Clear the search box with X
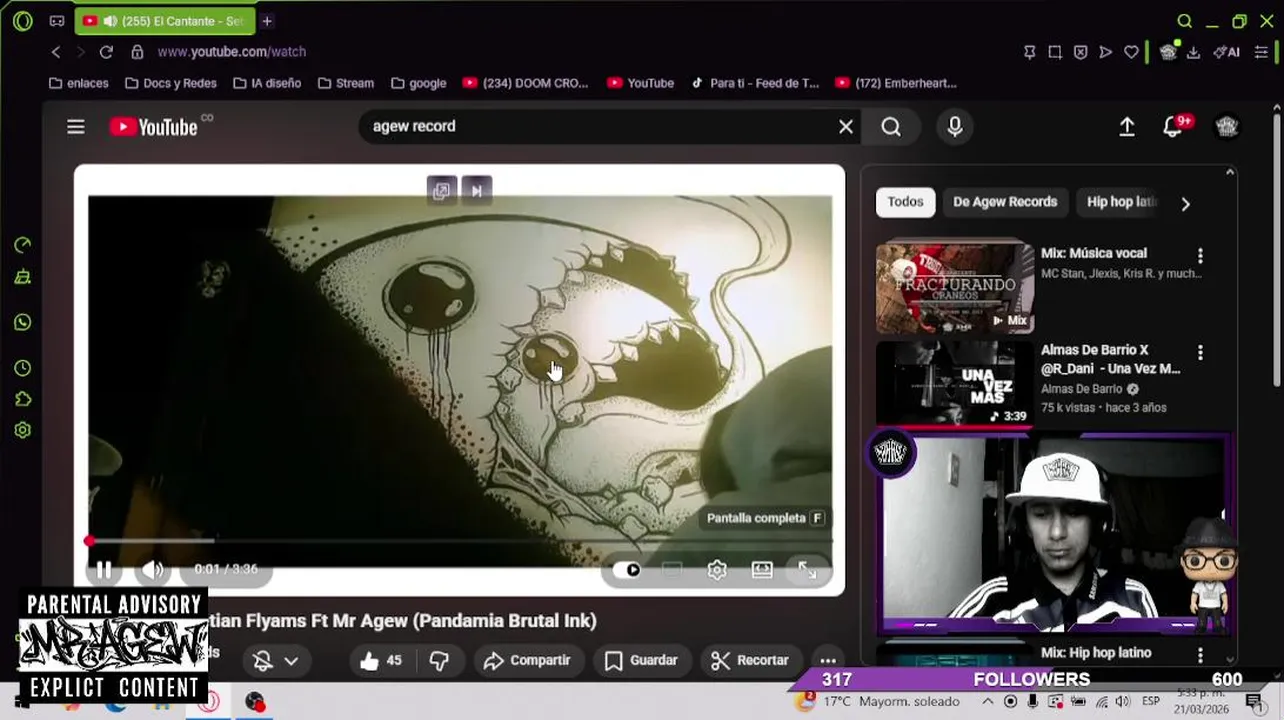This screenshot has width=1284, height=720. [x=846, y=126]
